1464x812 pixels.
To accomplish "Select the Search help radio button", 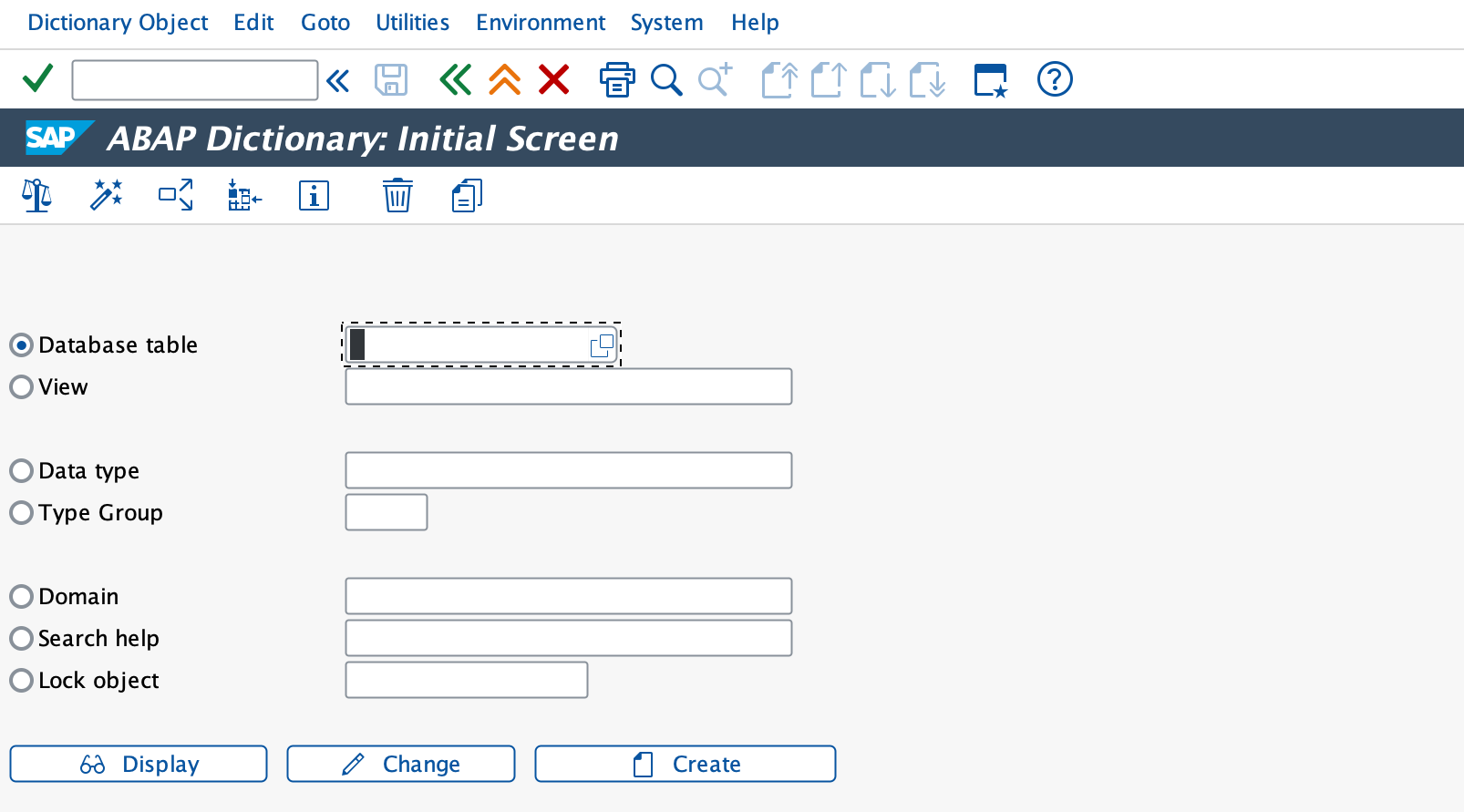I will click(21, 639).
